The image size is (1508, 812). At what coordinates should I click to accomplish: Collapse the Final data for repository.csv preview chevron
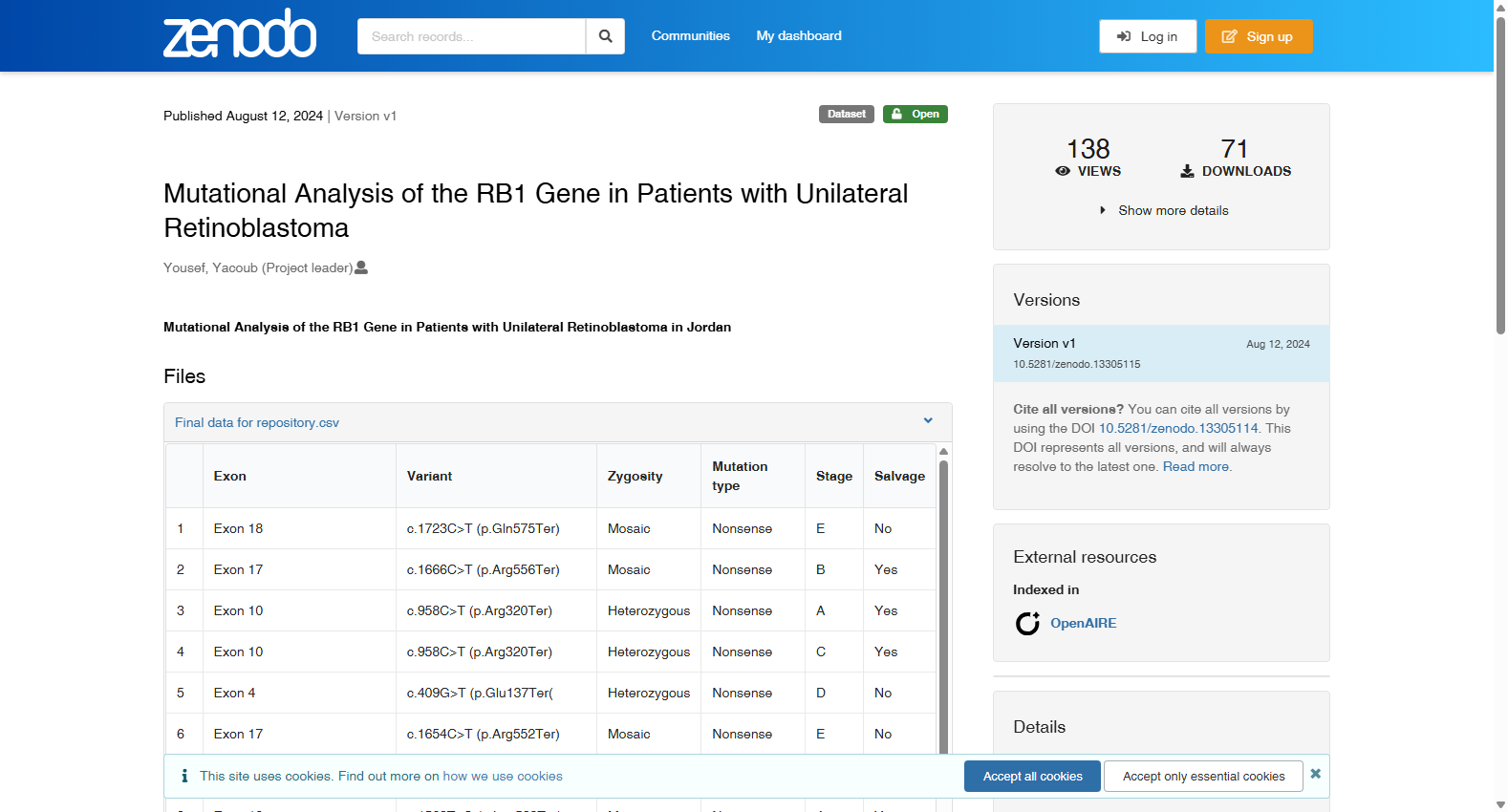pos(927,420)
